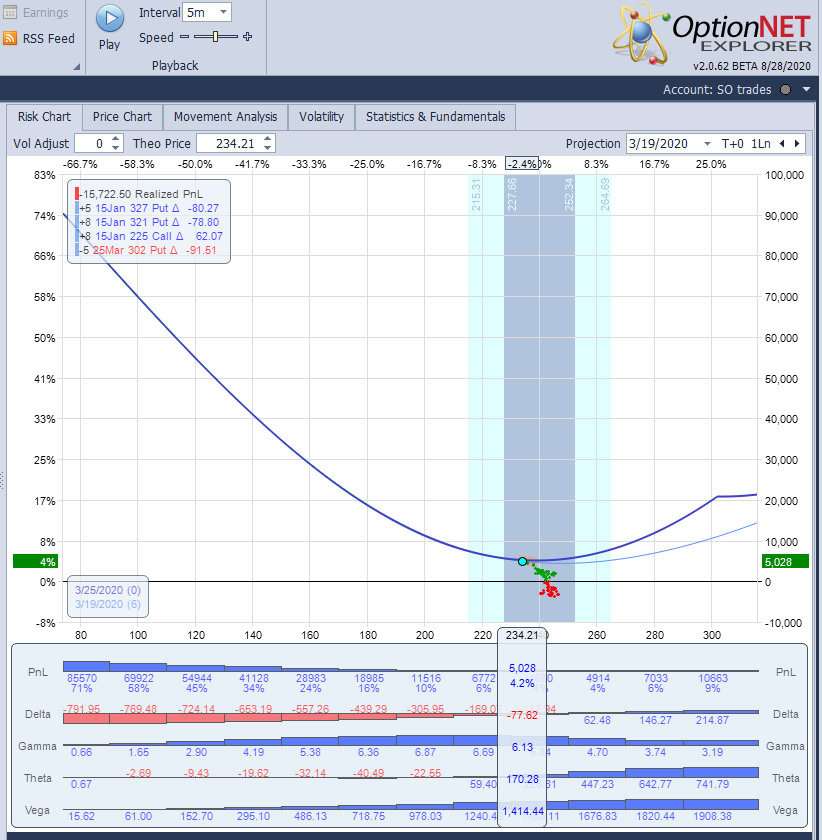Click the 264.69 outer band label
Viewport: 822px width, 840px height.
click(x=605, y=194)
